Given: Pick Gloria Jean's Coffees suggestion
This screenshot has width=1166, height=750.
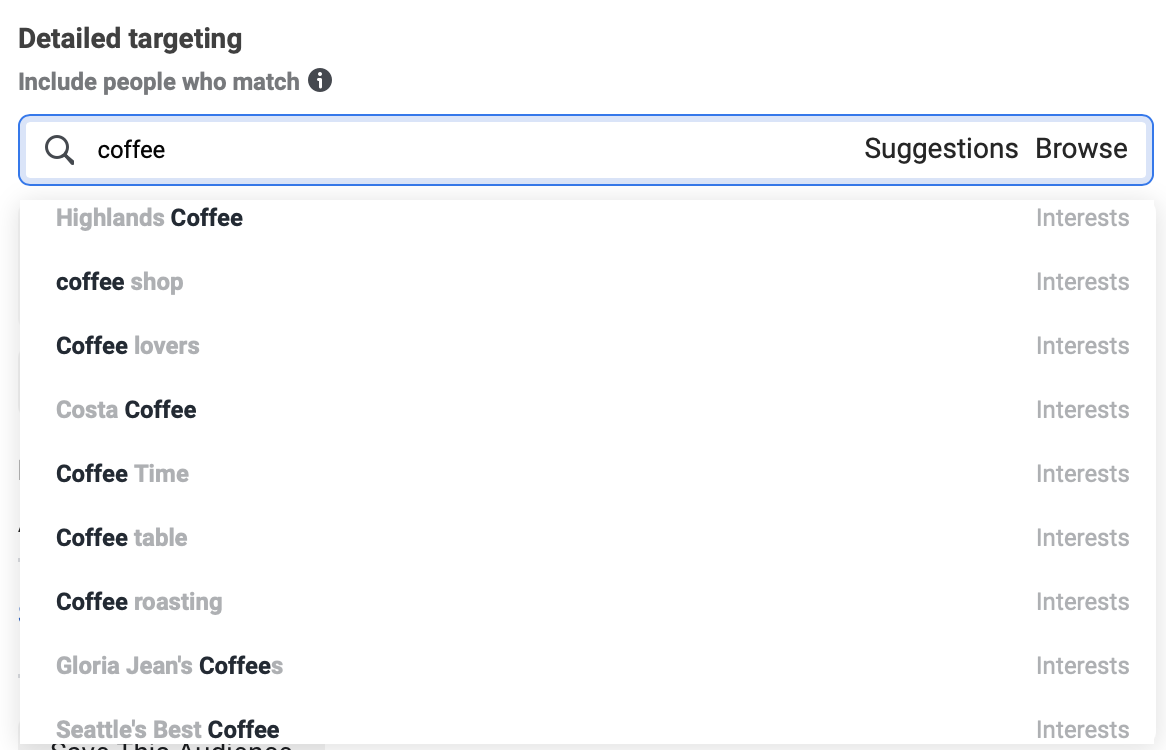Looking at the screenshot, I should coord(170,666).
